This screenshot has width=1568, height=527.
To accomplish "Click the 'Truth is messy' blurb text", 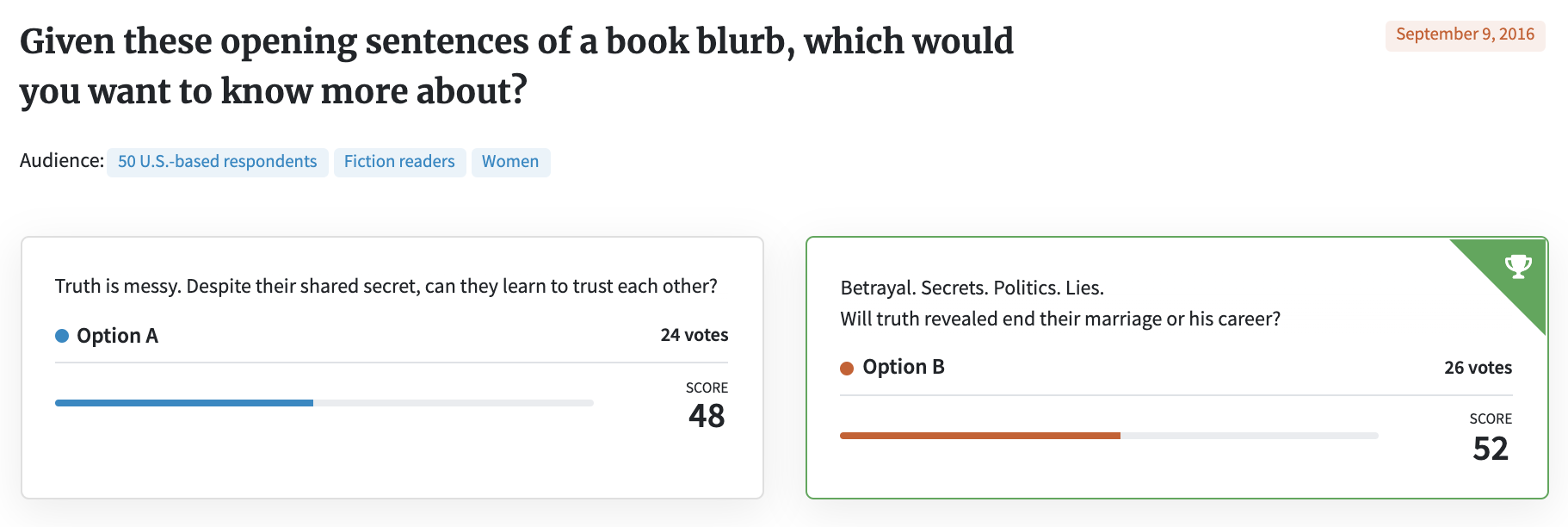I will [x=386, y=286].
